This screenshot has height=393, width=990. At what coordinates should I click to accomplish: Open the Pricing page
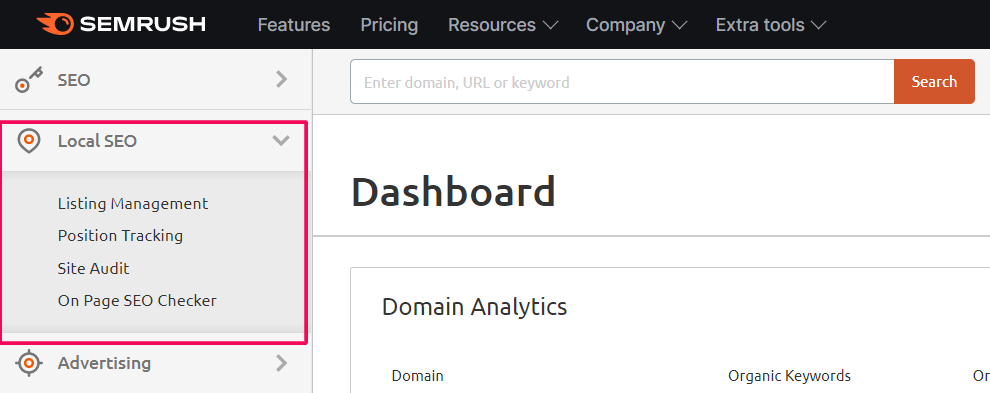(x=389, y=25)
